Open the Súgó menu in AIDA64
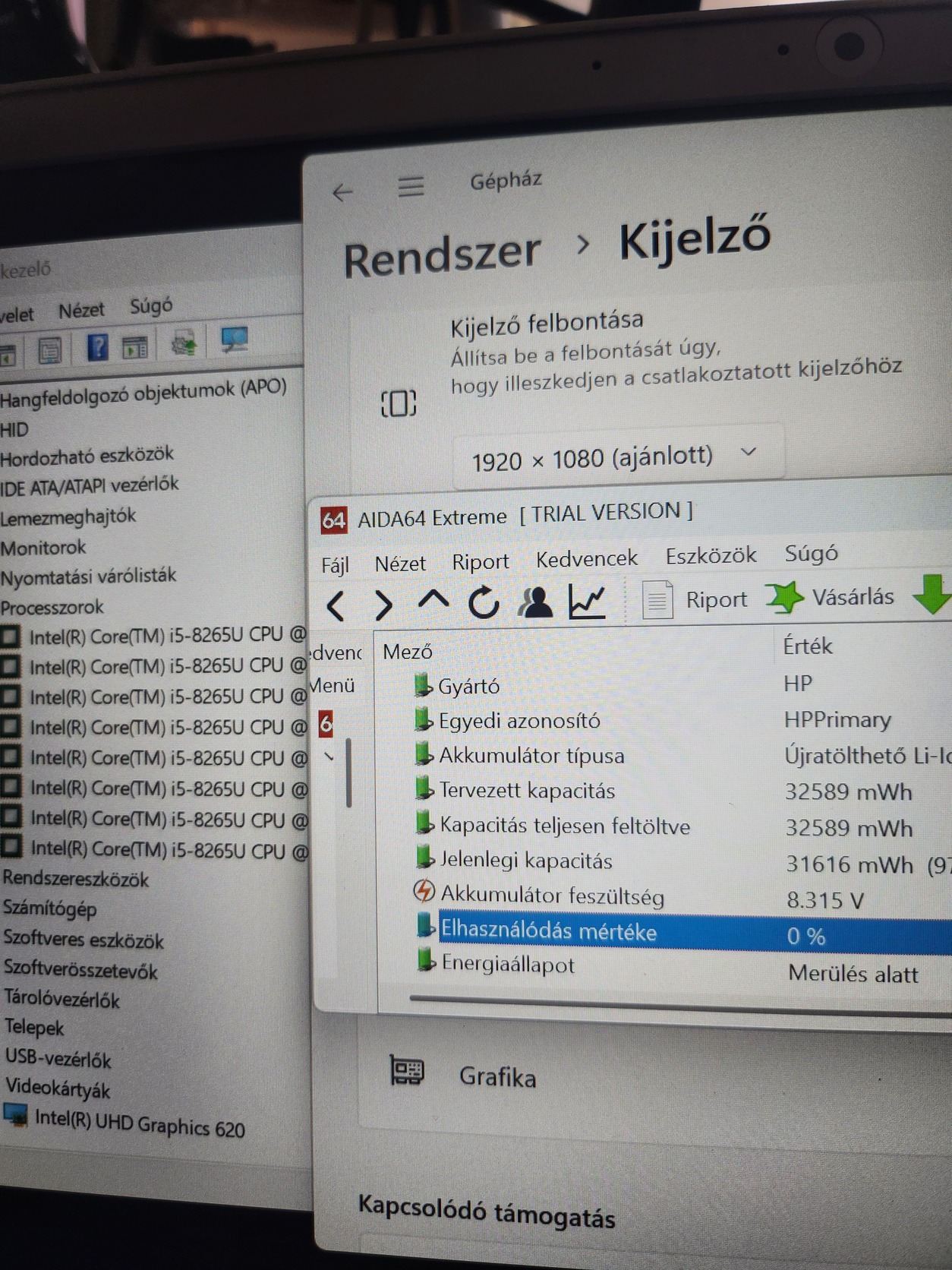The height and width of the screenshot is (1270, 952). pos(811,553)
